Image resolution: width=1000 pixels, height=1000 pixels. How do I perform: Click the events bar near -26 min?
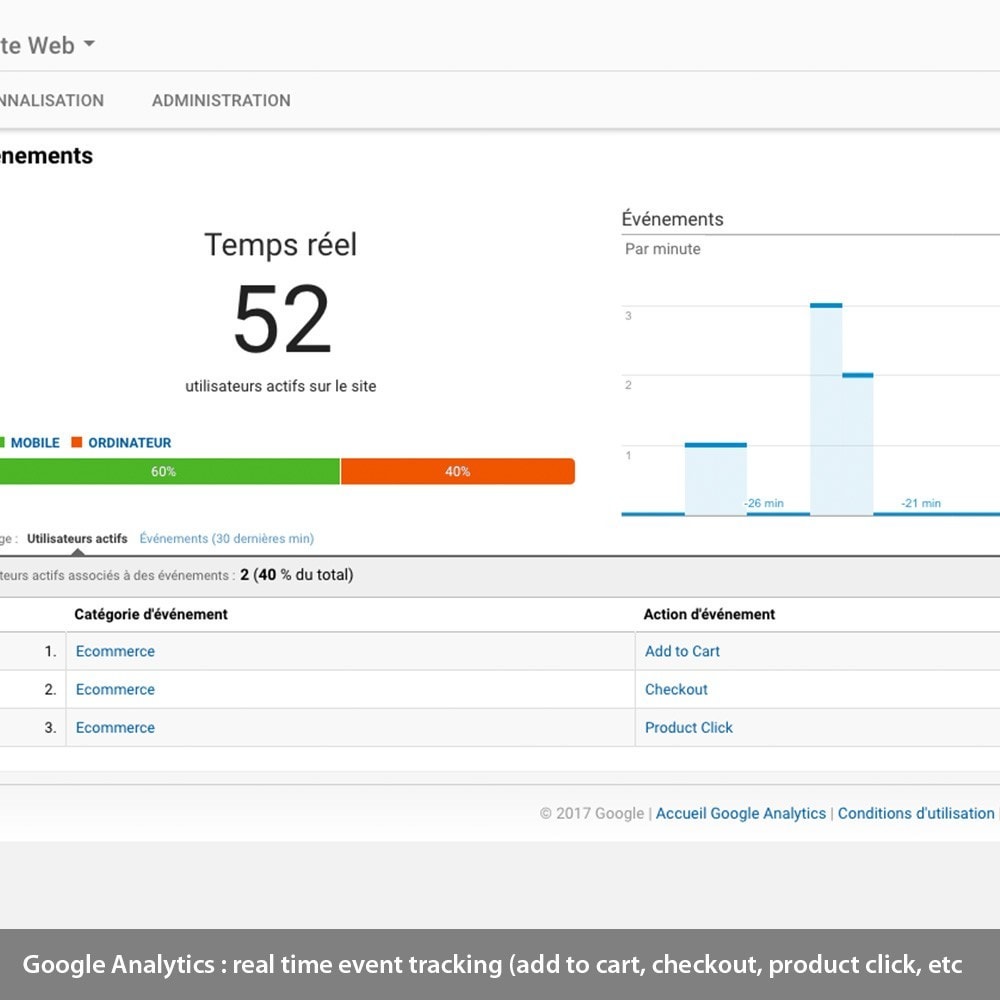pyautogui.click(x=716, y=478)
